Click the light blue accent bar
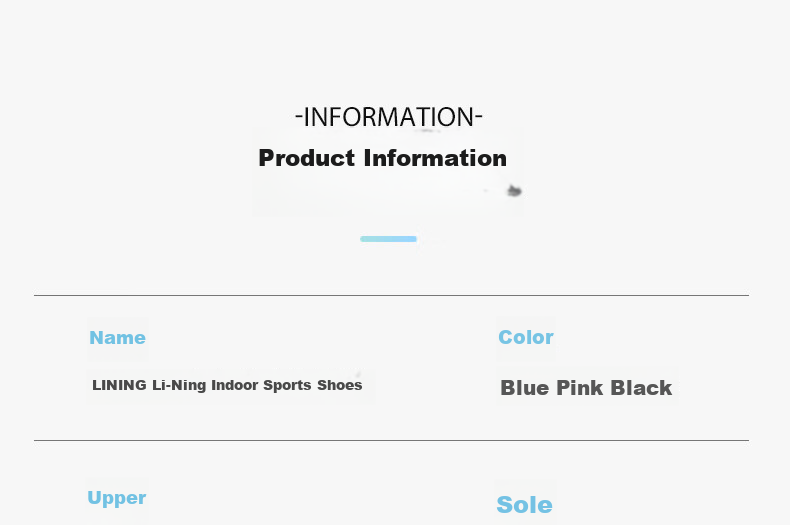 pyautogui.click(x=388, y=239)
